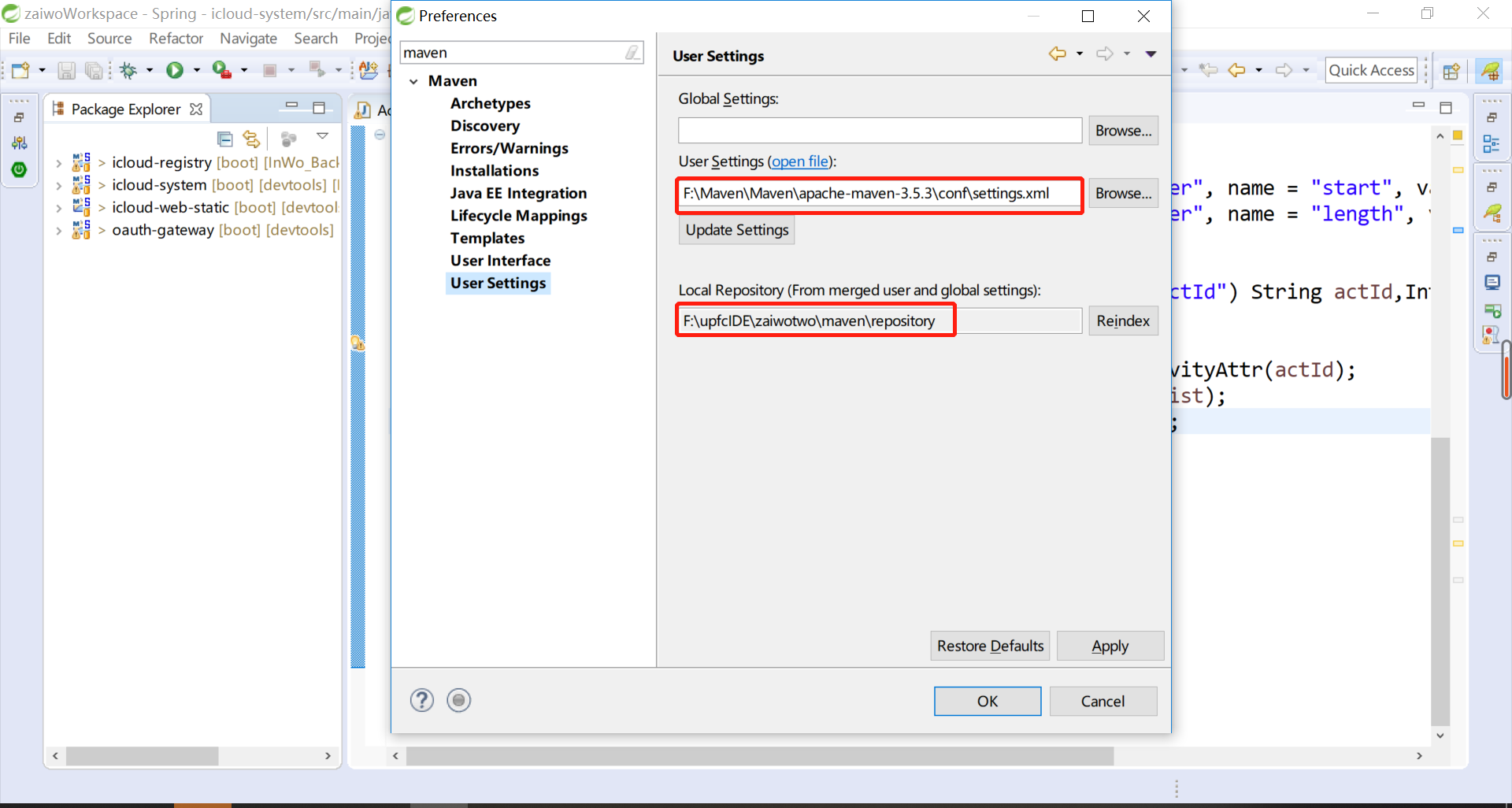Select the Spring perspective leaf icon

point(1490,71)
